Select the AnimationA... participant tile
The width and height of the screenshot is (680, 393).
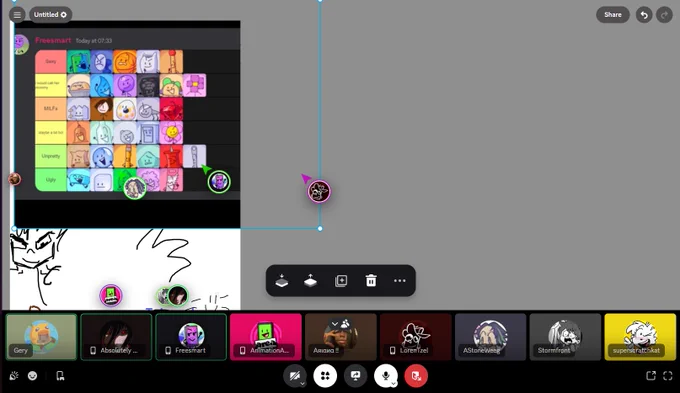(x=266, y=337)
